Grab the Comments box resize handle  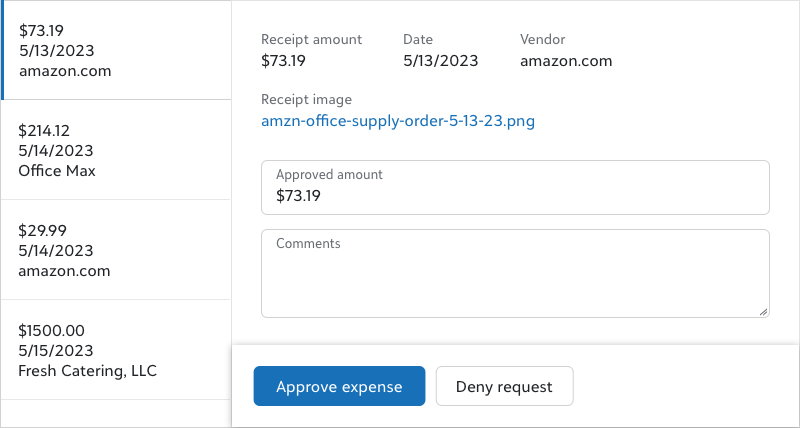[x=763, y=311]
